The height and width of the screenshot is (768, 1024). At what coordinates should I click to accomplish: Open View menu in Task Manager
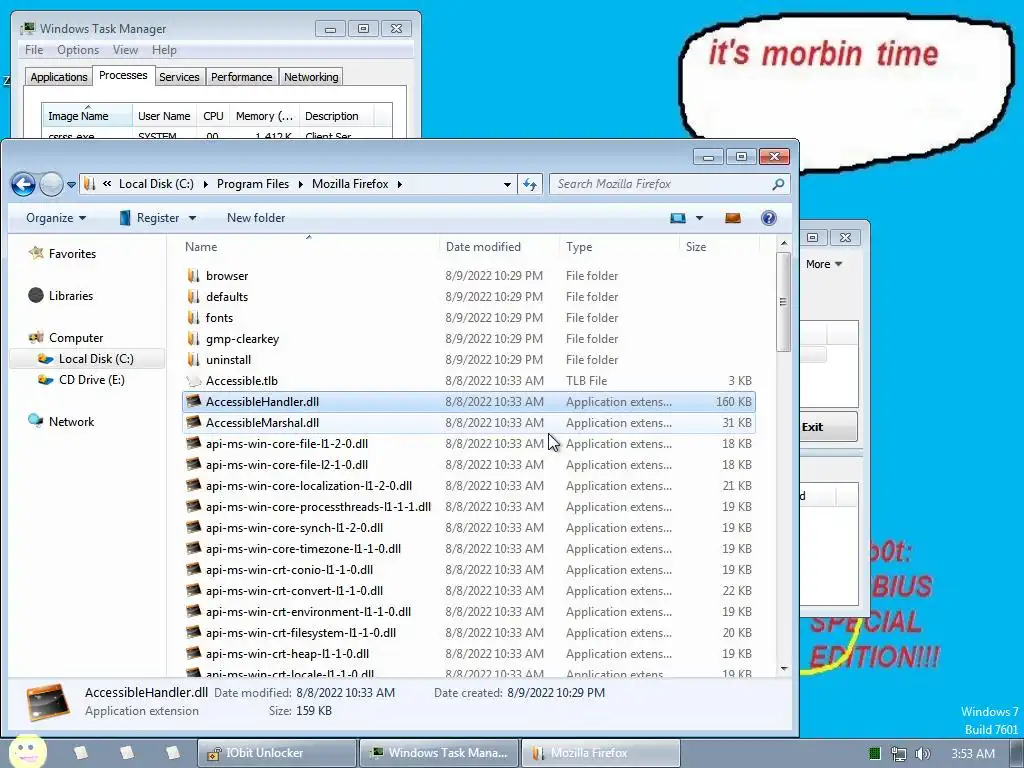[125, 50]
